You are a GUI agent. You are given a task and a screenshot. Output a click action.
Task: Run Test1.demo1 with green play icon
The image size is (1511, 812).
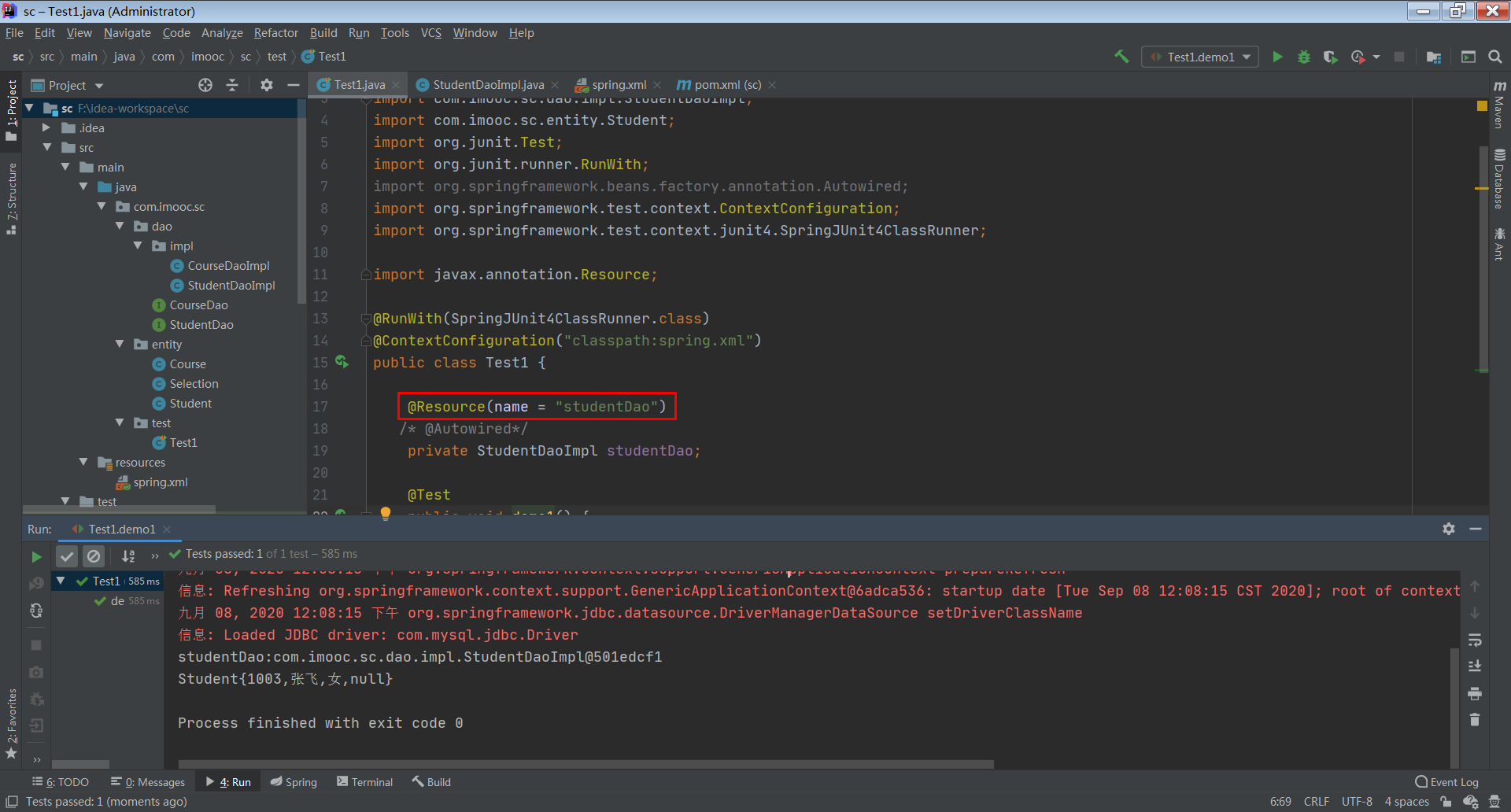pos(1277,57)
